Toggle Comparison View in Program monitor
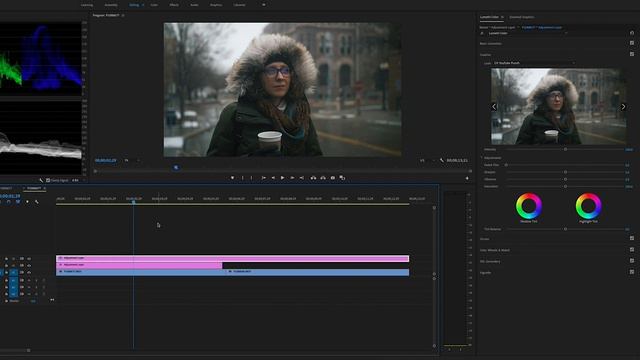The image size is (640, 360). (342, 178)
